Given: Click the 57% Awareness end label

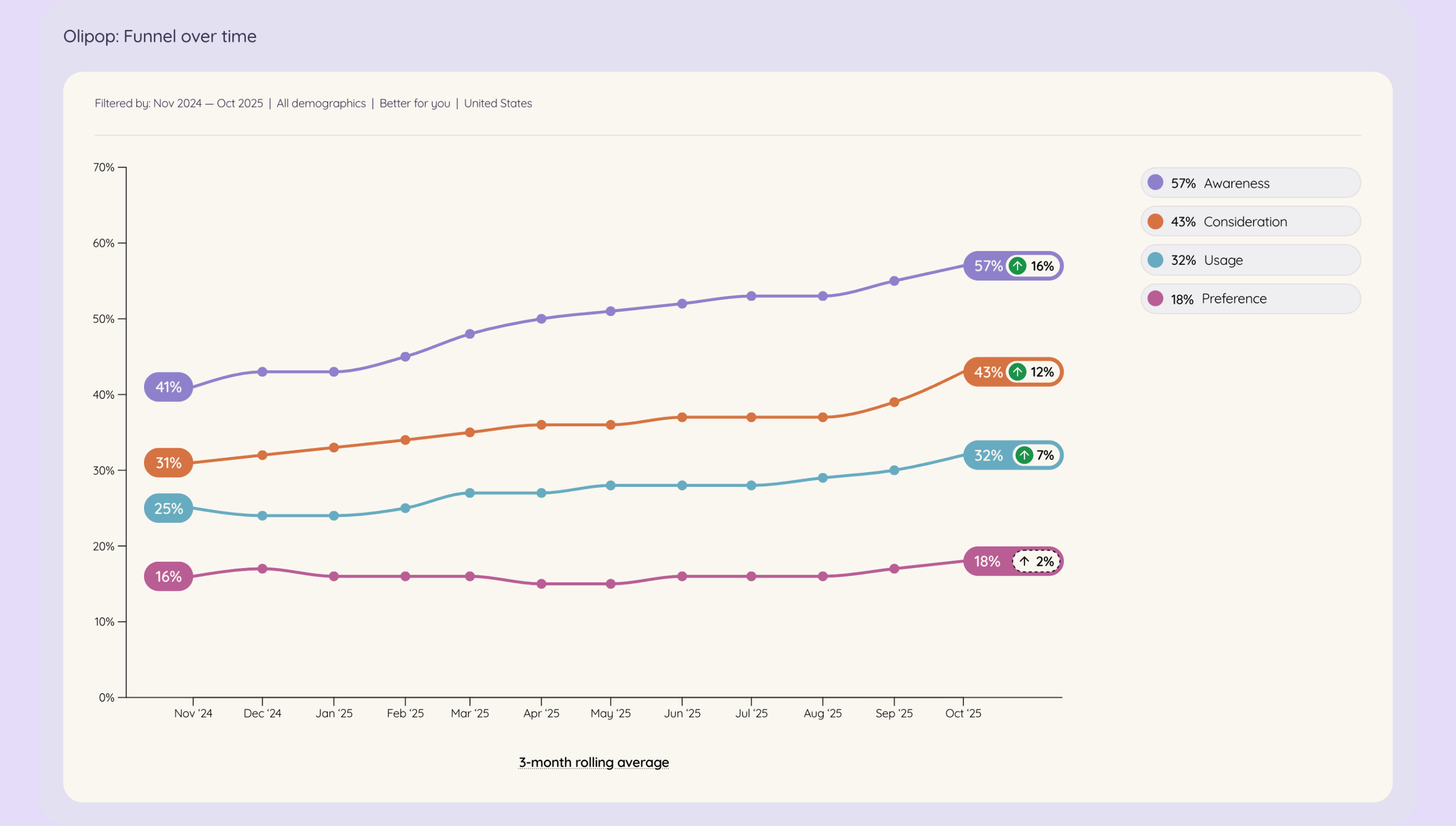Looking at the screenshot, I should (988, 266).
